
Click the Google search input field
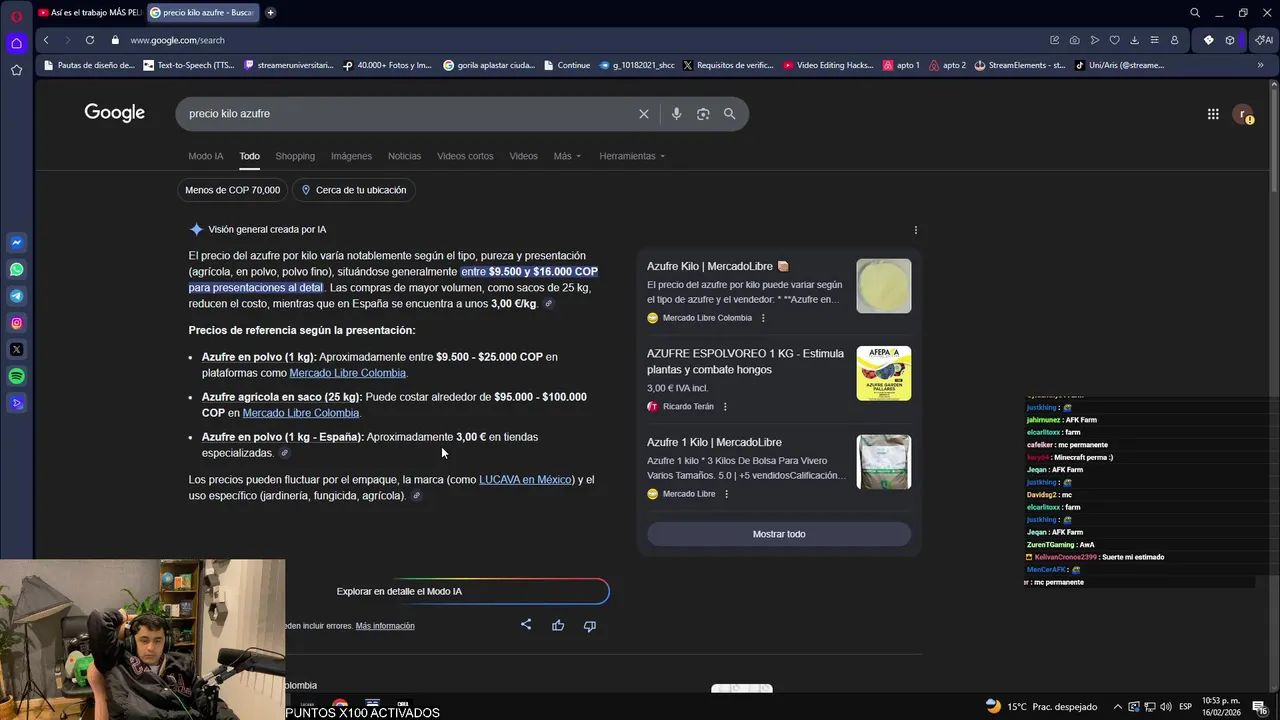point(408,114)
